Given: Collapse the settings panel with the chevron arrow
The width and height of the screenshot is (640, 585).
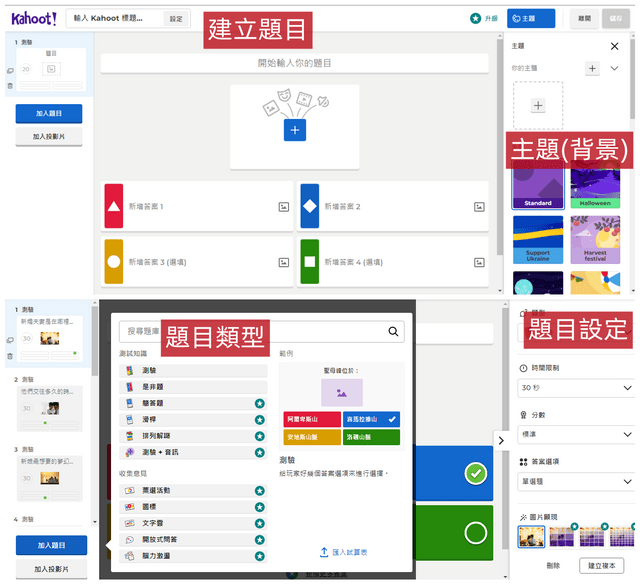Looking at the screenshot, I should click(501, 439).
